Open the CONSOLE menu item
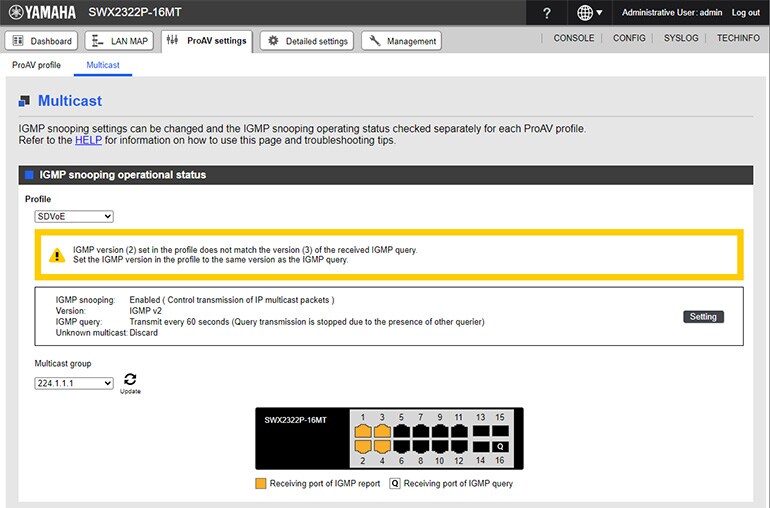 coord(574,38)
